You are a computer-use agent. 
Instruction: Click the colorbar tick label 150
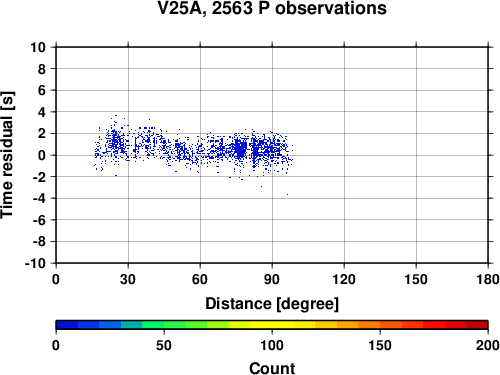380,345
